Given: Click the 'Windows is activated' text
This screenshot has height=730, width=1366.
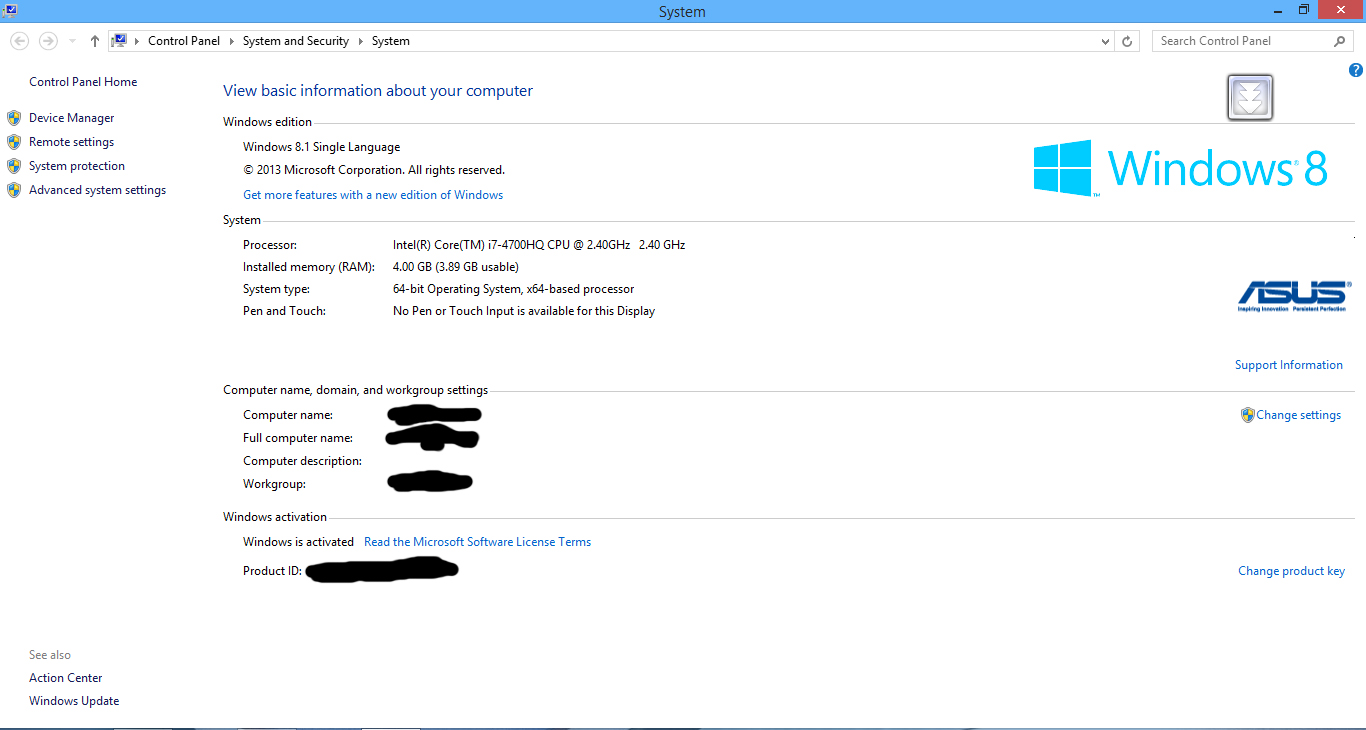Looking at the screenshot, I should pyautogui.click(x=298, y=542).
